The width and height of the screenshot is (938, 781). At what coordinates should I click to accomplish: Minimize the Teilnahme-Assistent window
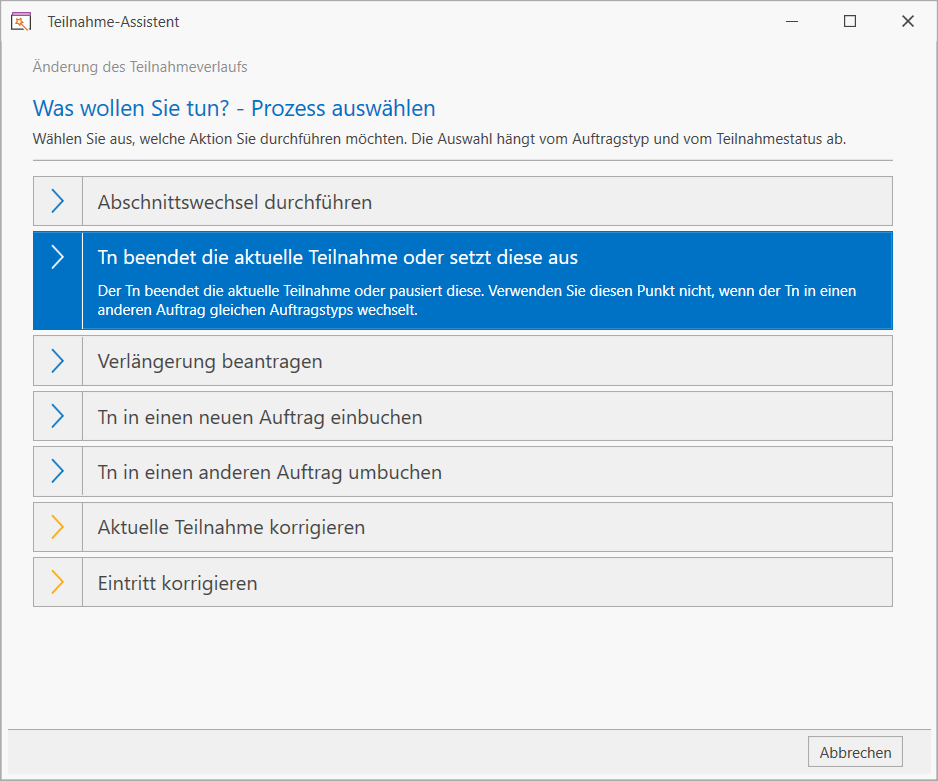click(792, 22)
